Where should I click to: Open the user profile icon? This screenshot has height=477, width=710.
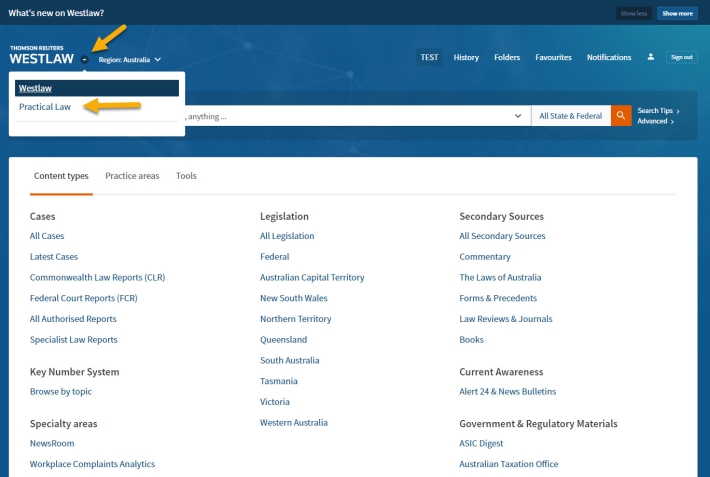point(651,57)
